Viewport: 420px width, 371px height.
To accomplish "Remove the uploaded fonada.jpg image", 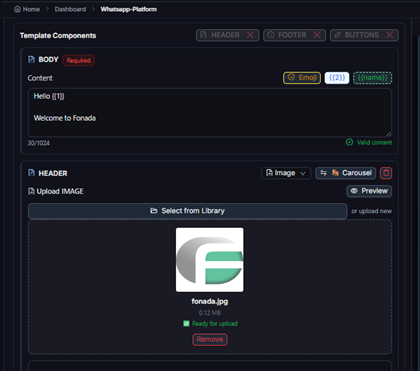I will (x=210, y=339).
